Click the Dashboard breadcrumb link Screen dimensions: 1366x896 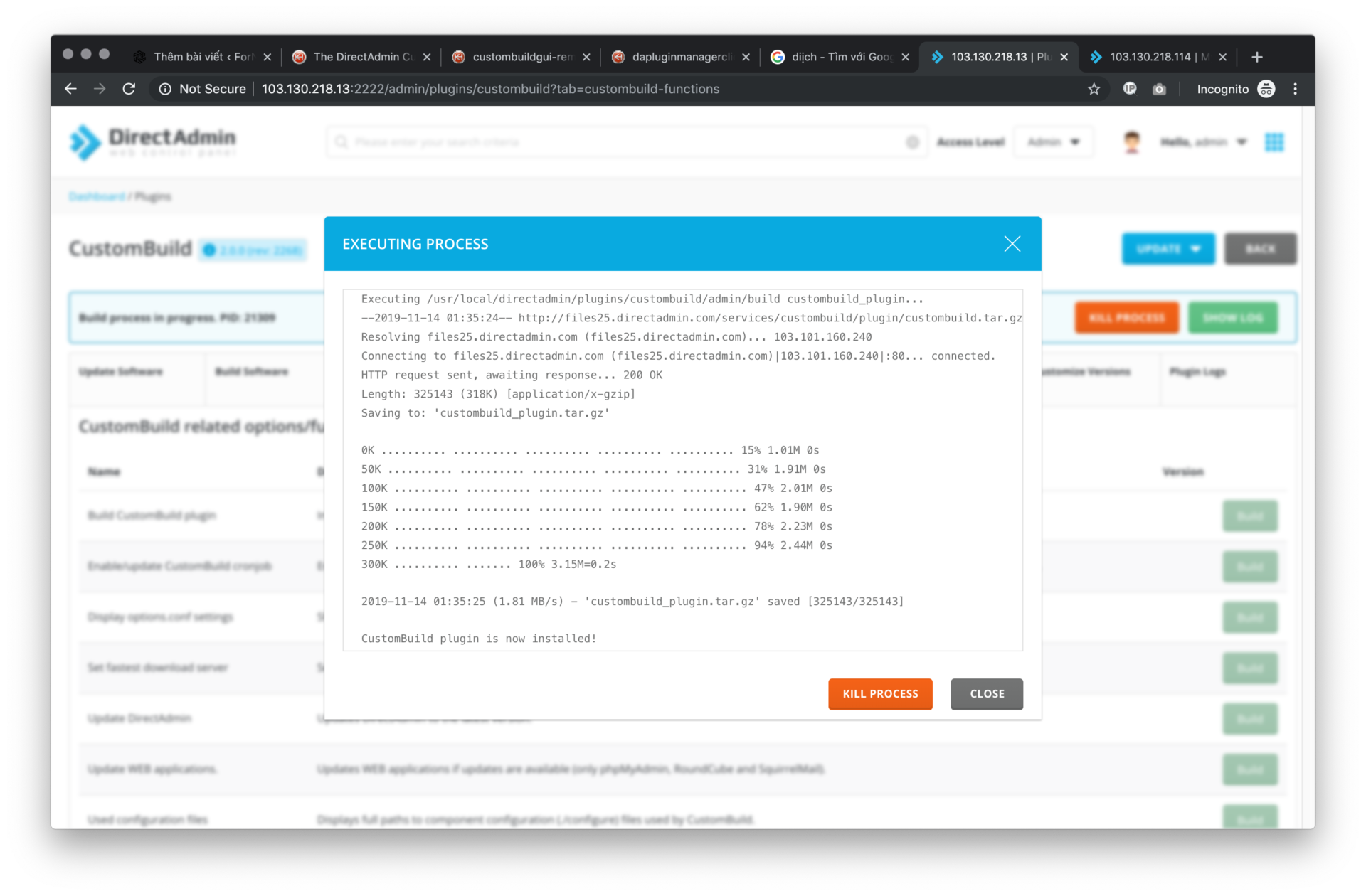(x=97, y=196)
